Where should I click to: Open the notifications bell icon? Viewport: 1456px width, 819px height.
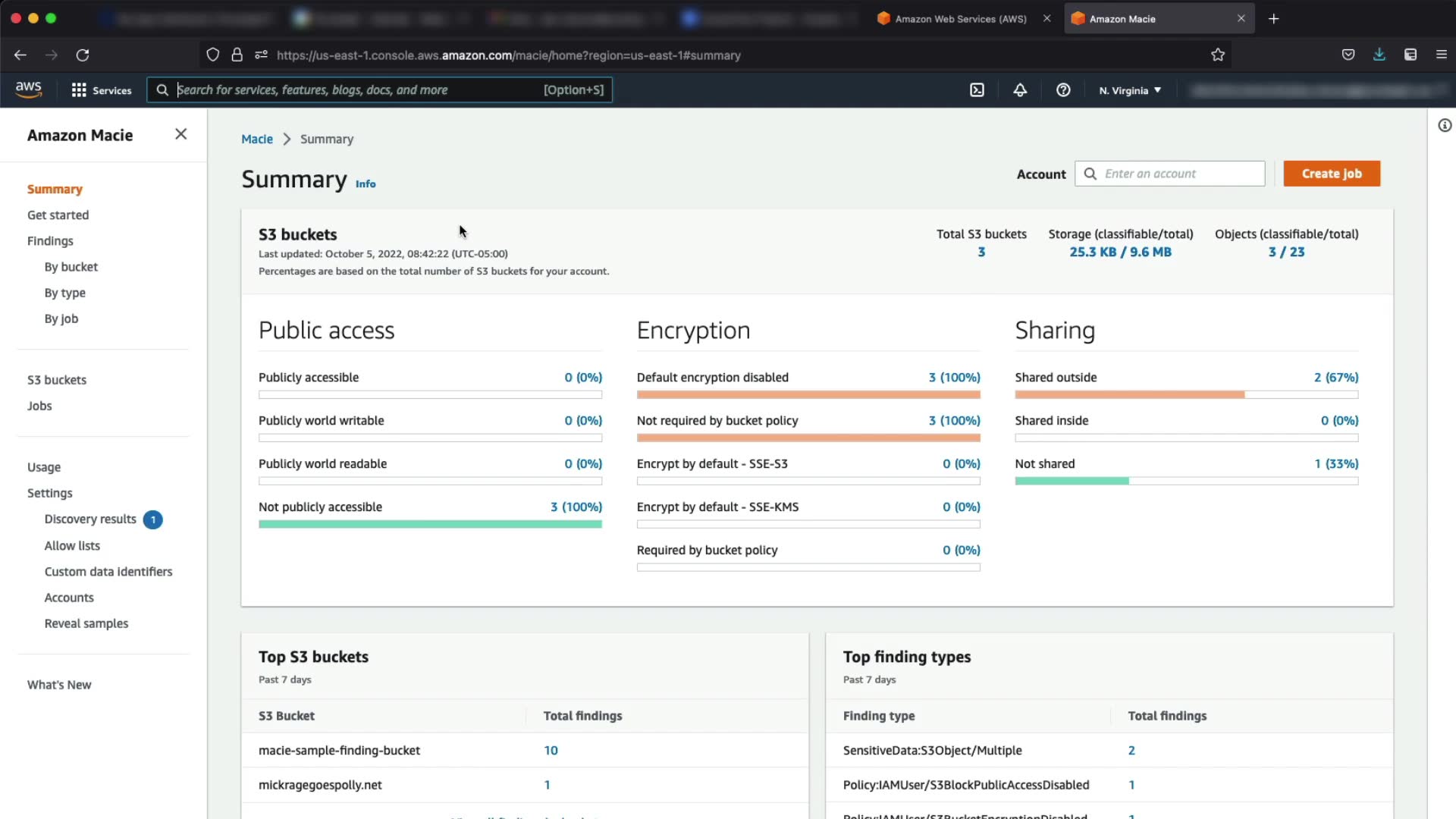click(x=1020, y=90)
